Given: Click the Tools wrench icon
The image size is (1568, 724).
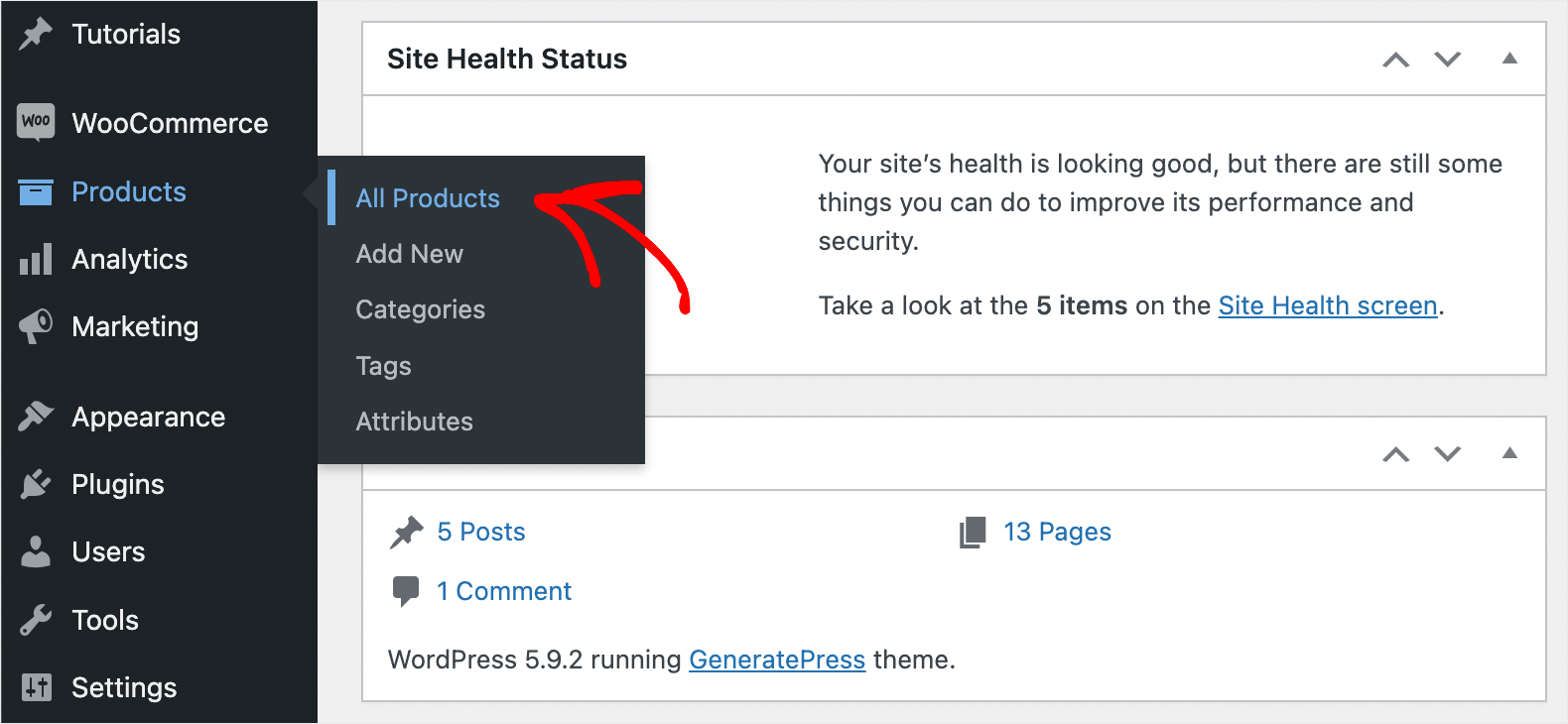Looking at the screenshot, I should tap(36, 620).
